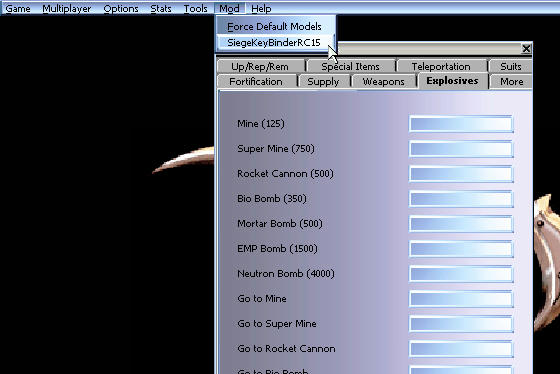Click the Go to Super Mine key field

[461, 324]
